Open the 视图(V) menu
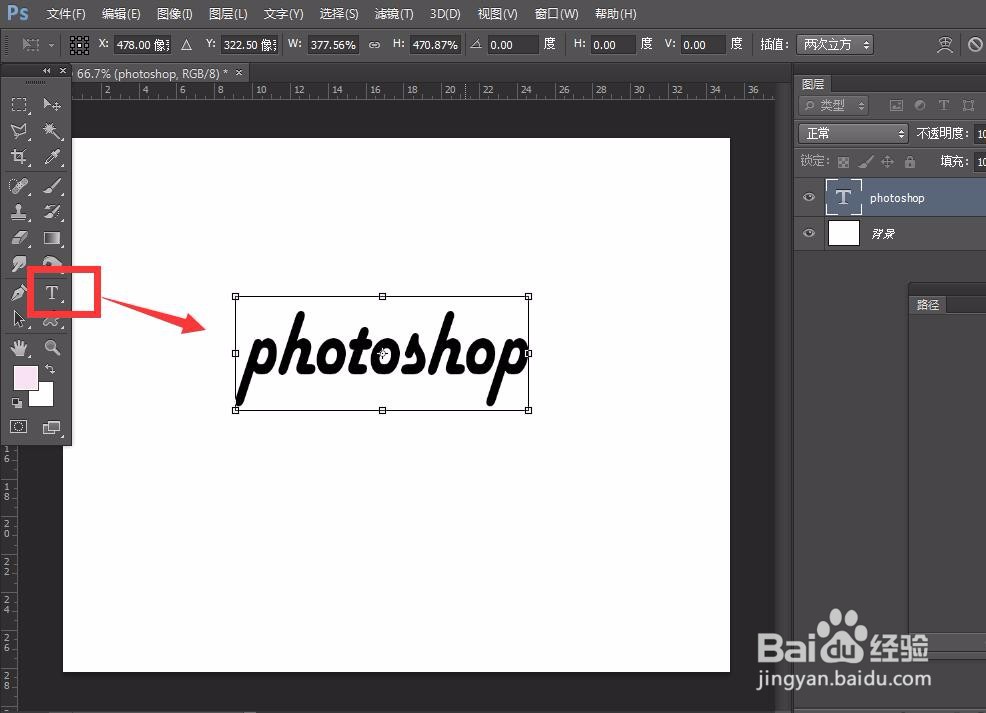986x713 pixels. [x=497, y=13]
